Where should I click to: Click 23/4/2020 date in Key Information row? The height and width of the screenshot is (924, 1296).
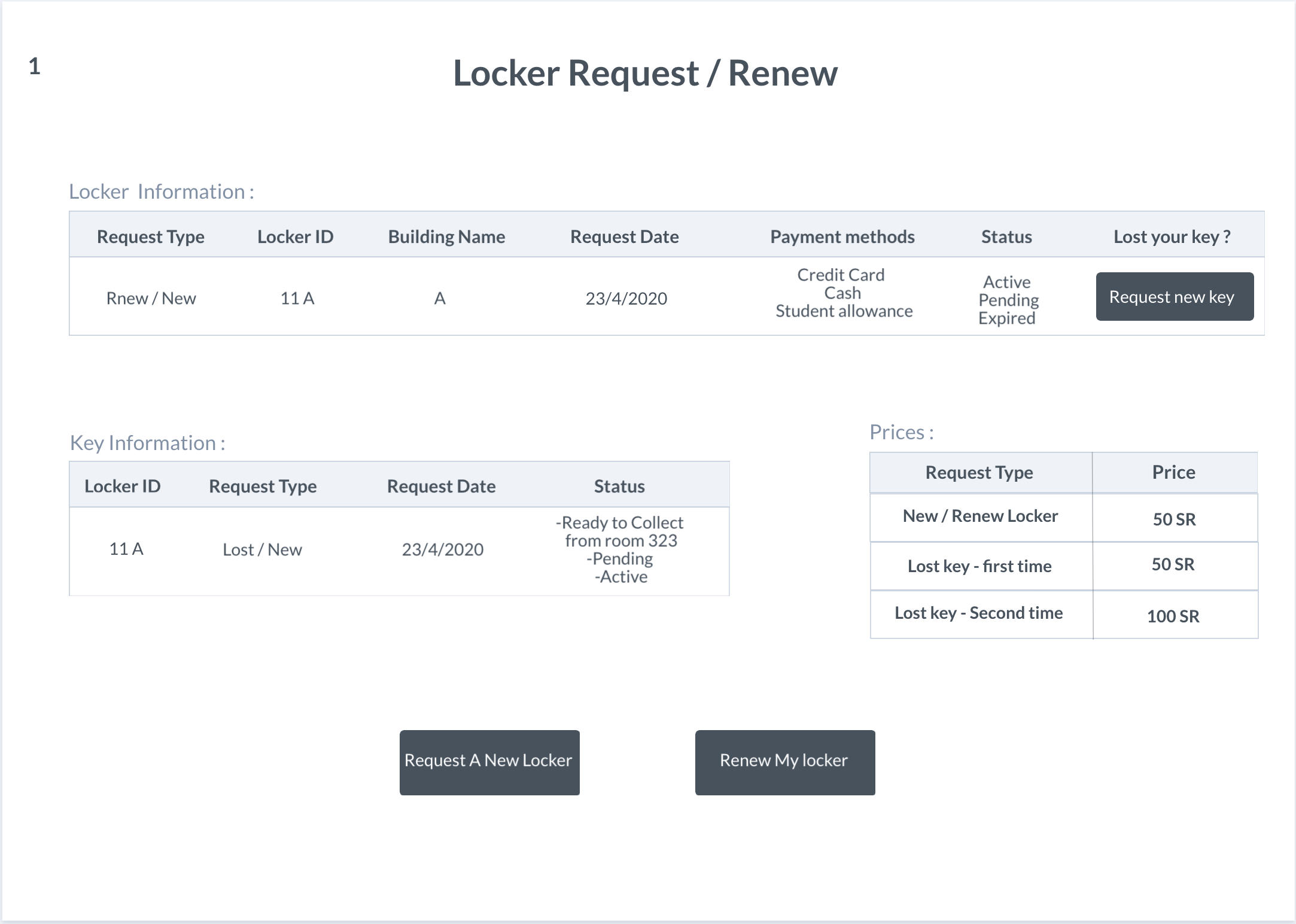click(x=443, y=549)
